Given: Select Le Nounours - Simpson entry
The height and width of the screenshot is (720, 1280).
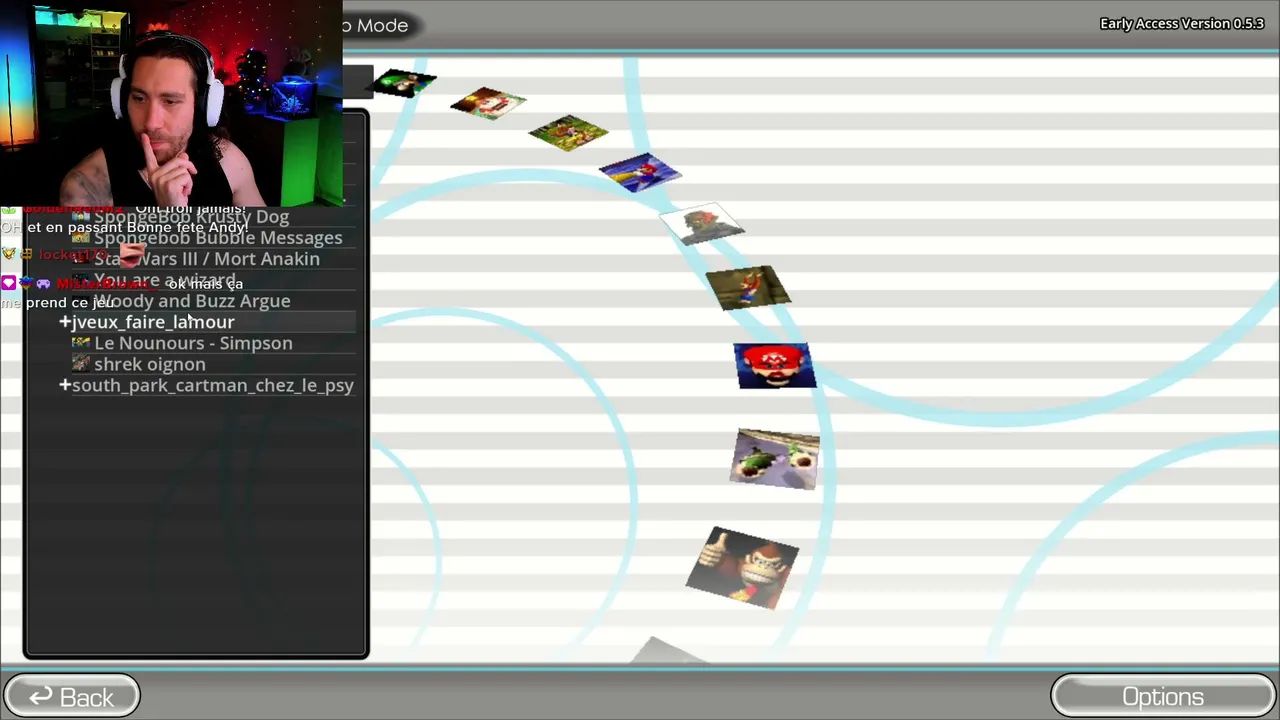Looking at the screenshot, I should tap(193, 343).
